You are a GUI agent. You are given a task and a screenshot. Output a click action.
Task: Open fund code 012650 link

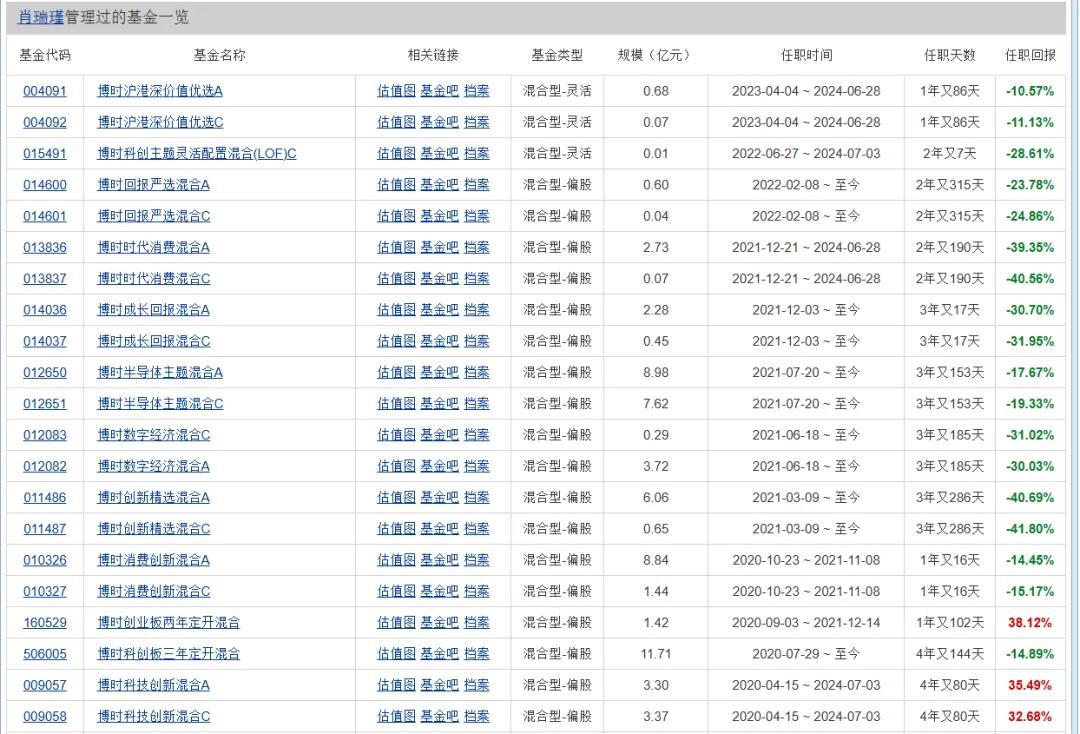pyautogui.click(x=45, y=373)
